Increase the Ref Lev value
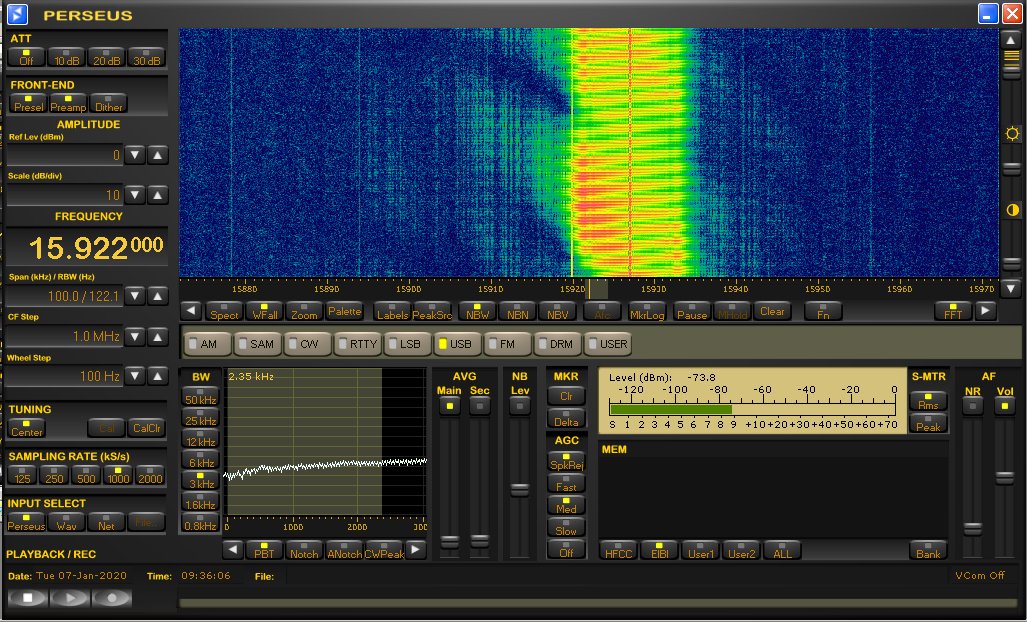This screenshot has height=622, width=1027. point(158,155)
